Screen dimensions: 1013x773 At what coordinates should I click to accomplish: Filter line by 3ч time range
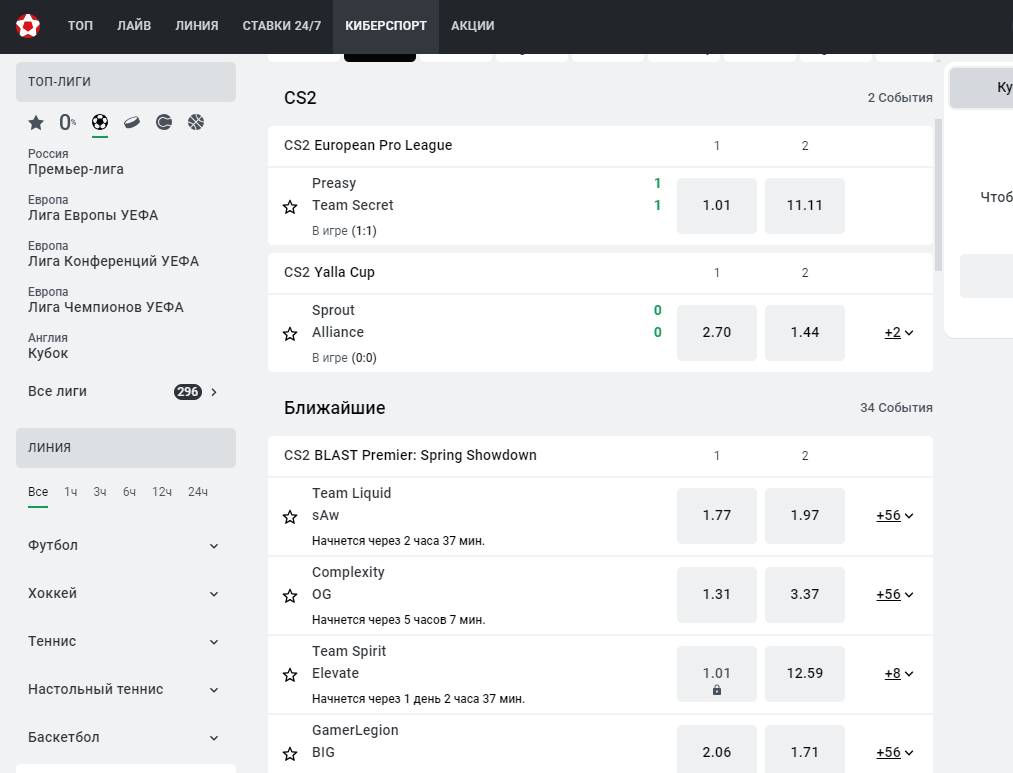(x=99, y=492)
